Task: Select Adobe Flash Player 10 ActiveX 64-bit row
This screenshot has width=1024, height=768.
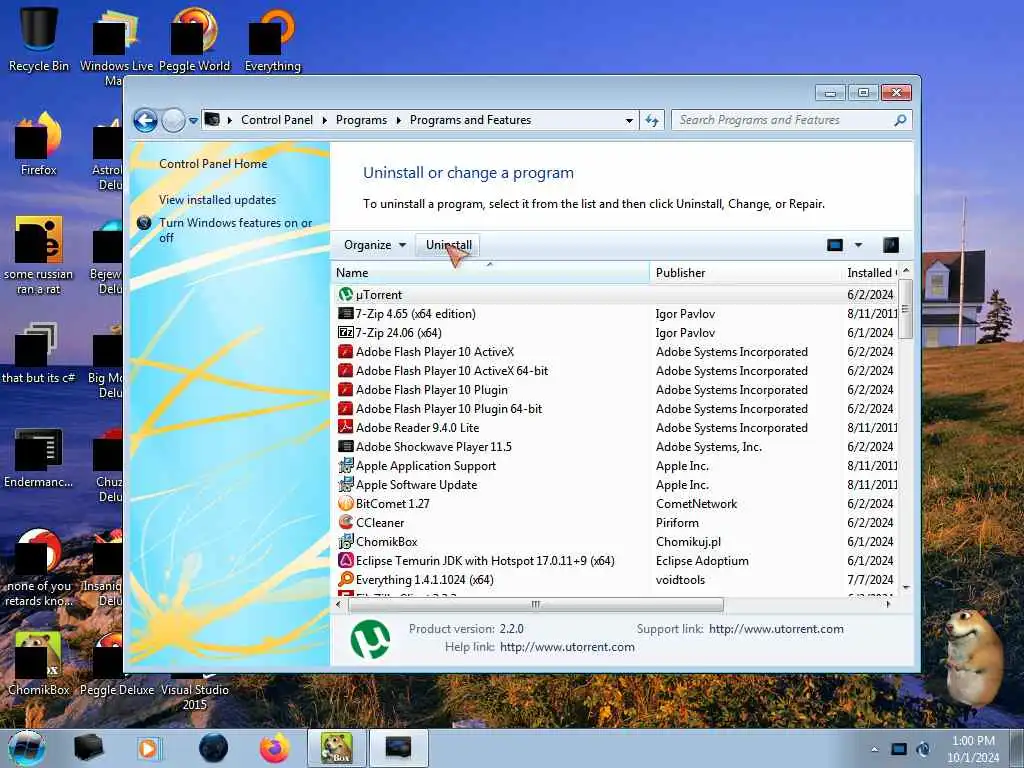Action: pos(617,370)
